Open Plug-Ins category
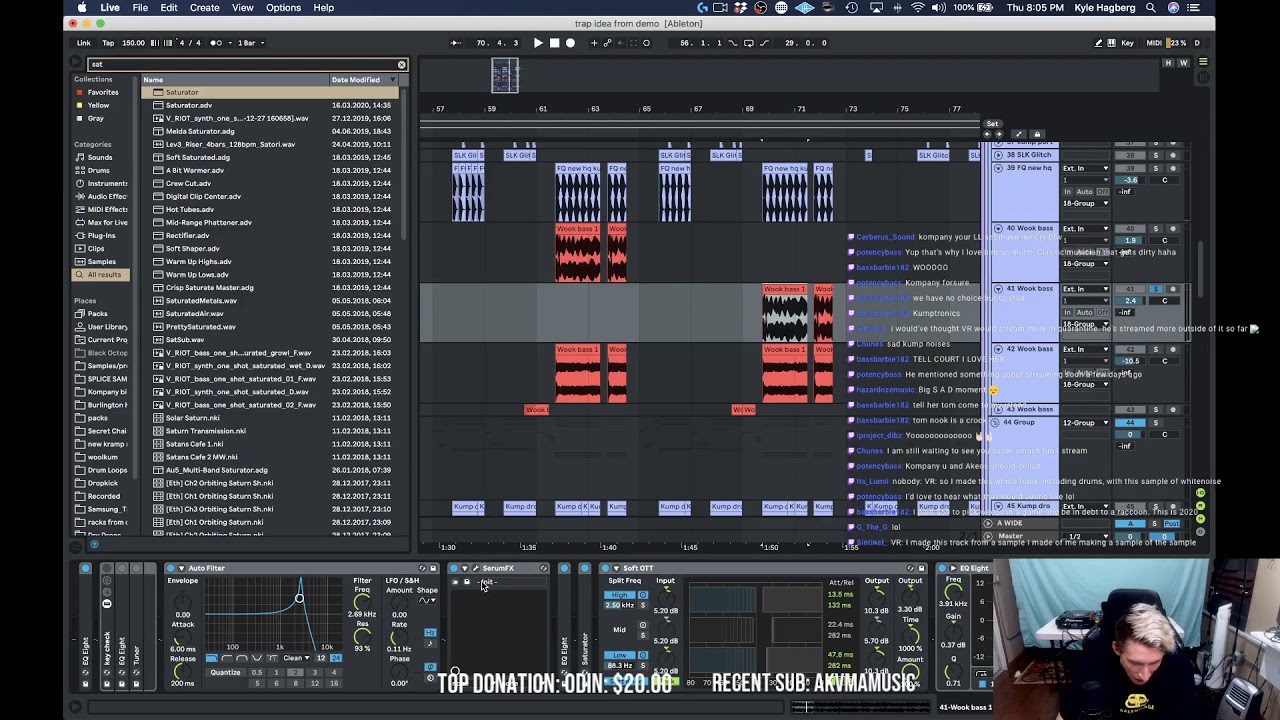 click(101, 235)
